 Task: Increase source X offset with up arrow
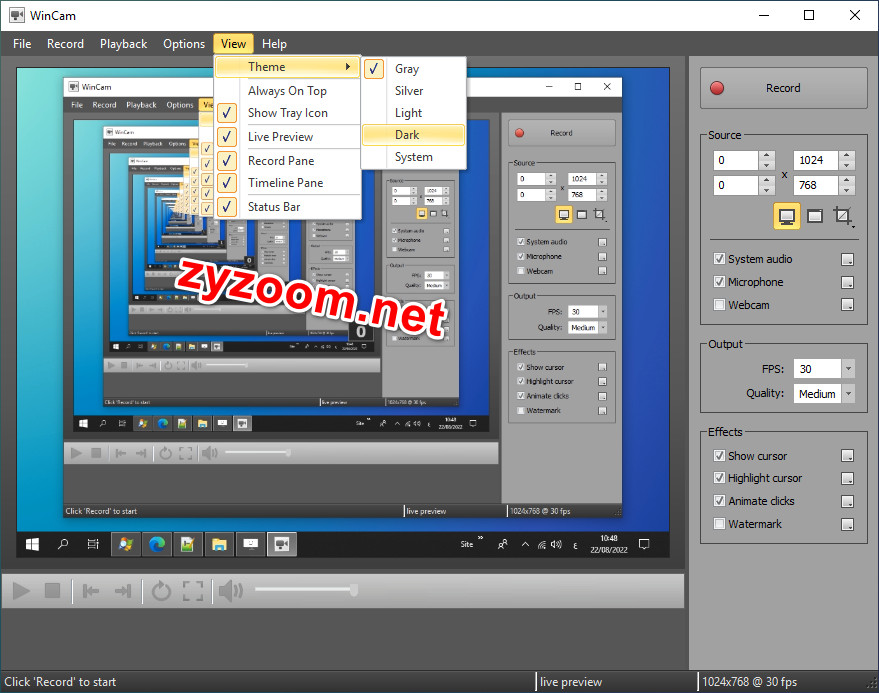pos(767,155)
